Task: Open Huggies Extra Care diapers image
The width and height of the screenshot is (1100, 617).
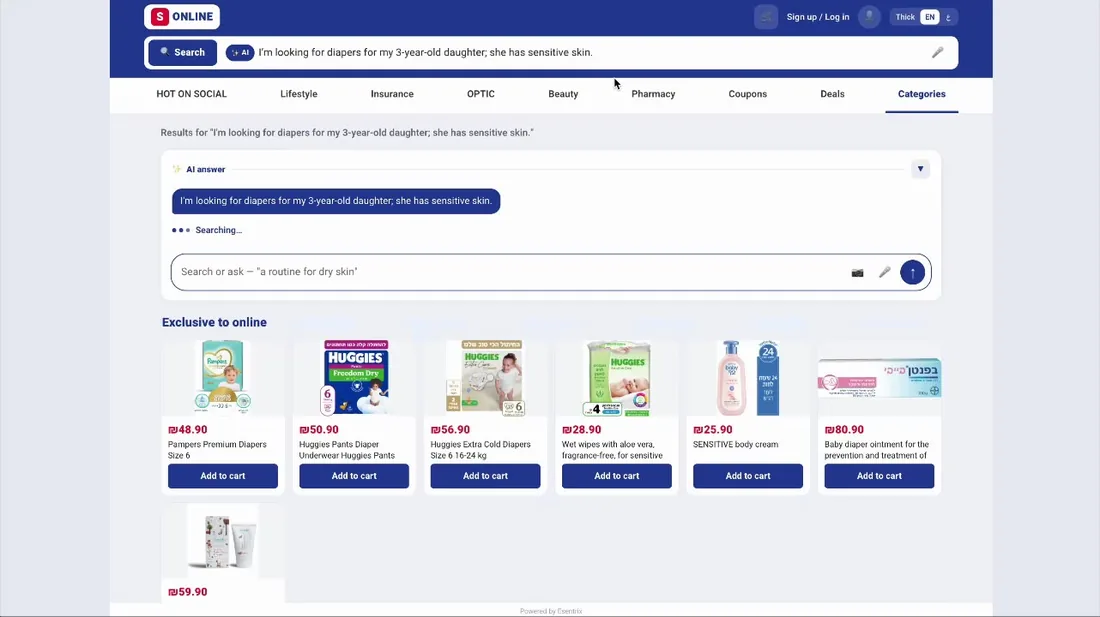Action: tap(485, 377)
